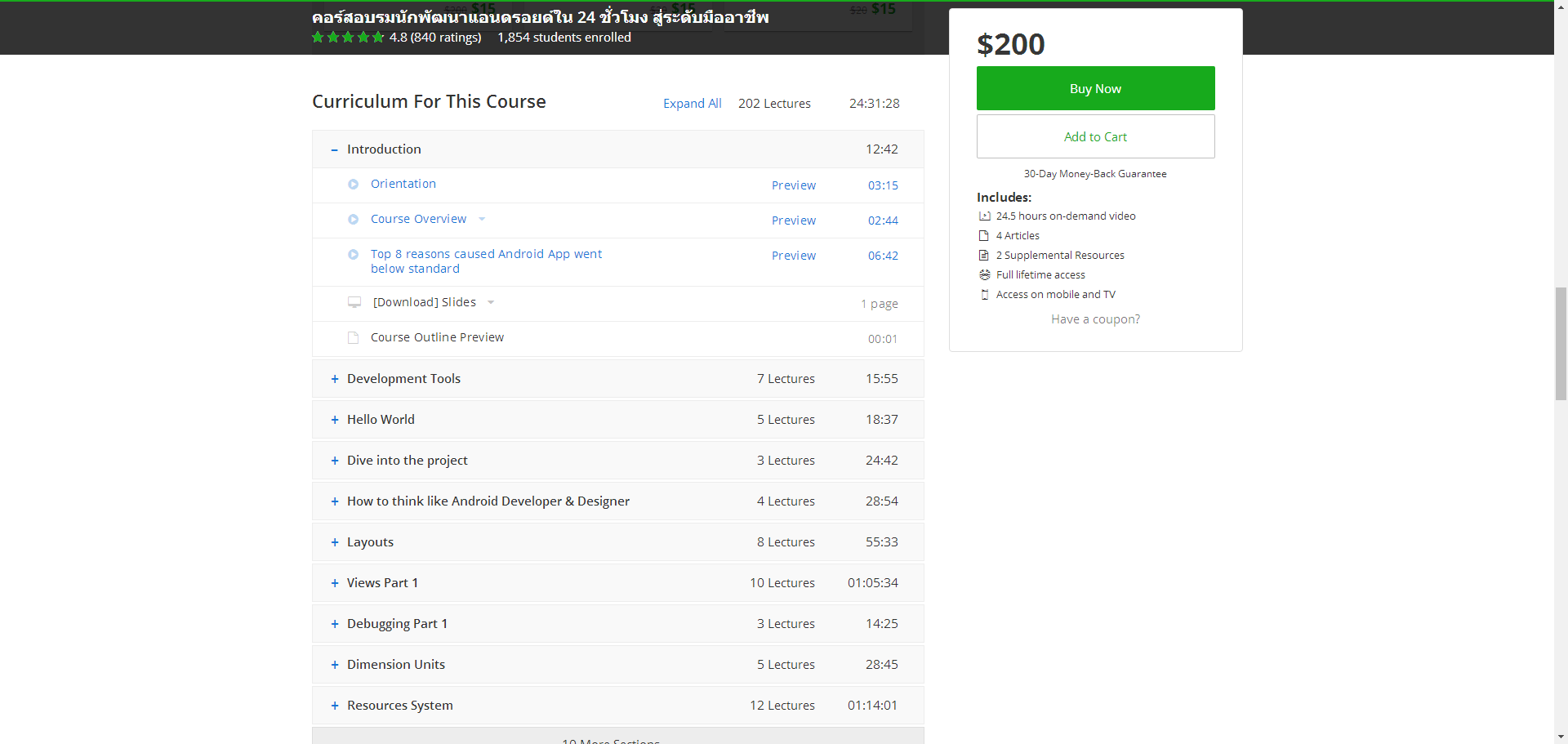The width and height of the screenshot is (1568, 744).
Task: Click the Buy Now button
Action: coord(1095,88)
